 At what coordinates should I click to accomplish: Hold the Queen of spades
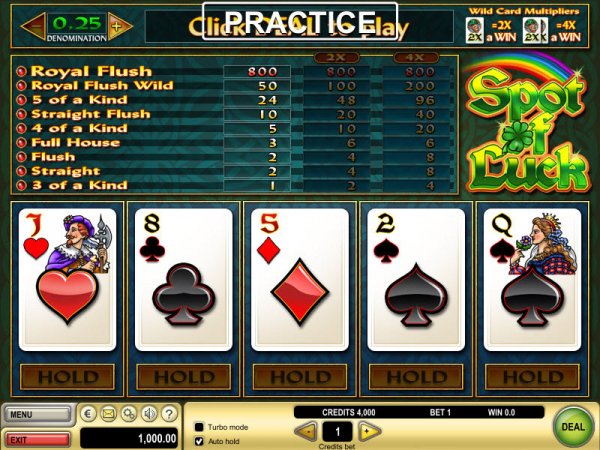tap(532, 377)
